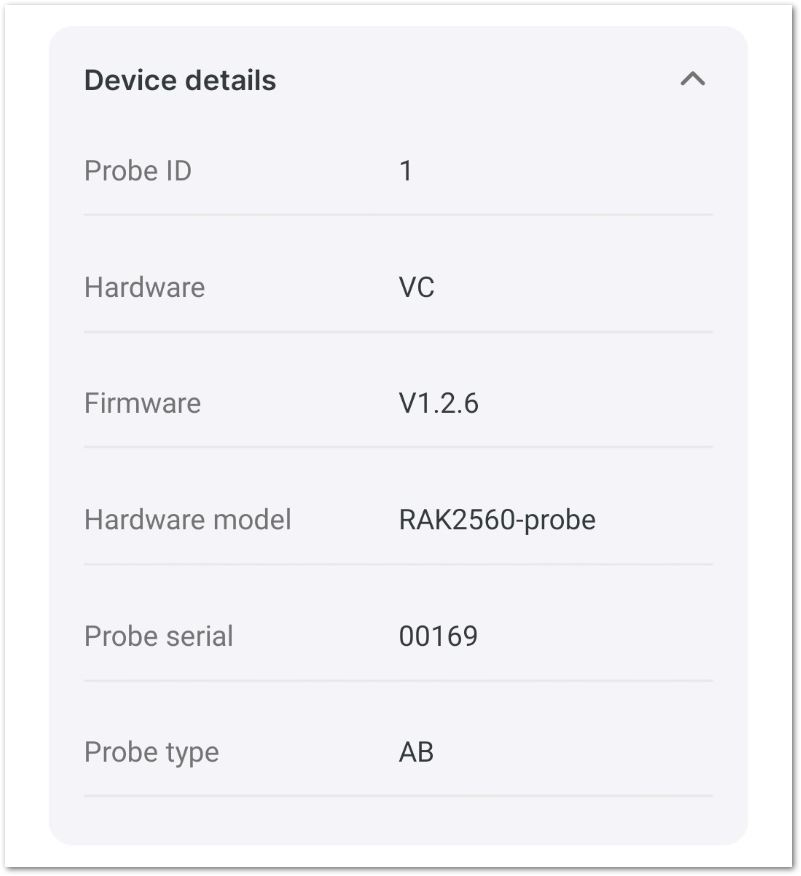Click the divider below Hardware model row
Viewport: 801px width, 876px height.
pos(398,564)
